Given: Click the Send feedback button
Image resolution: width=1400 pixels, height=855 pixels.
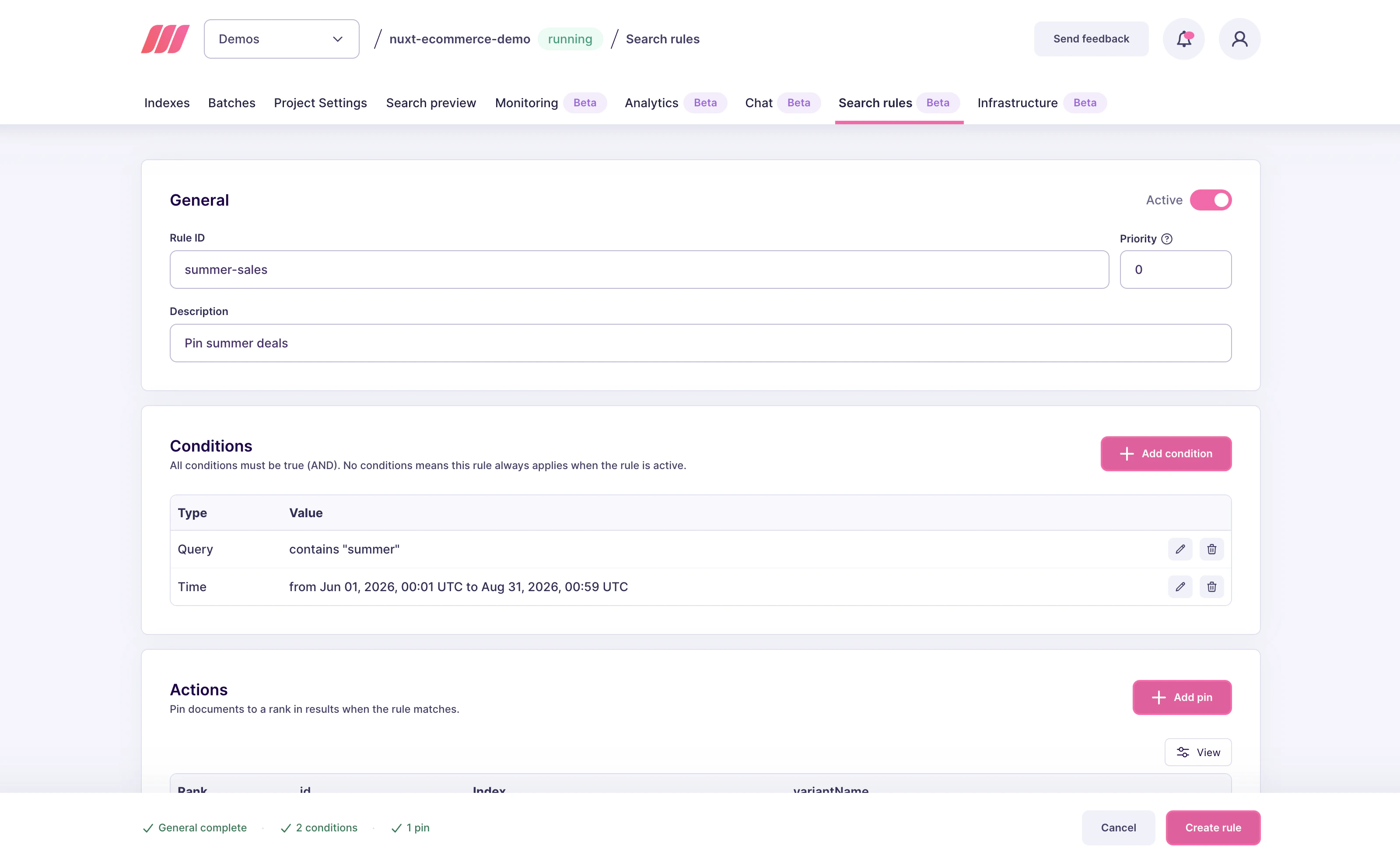Looking at the screenshot, I should [1090, 39].
